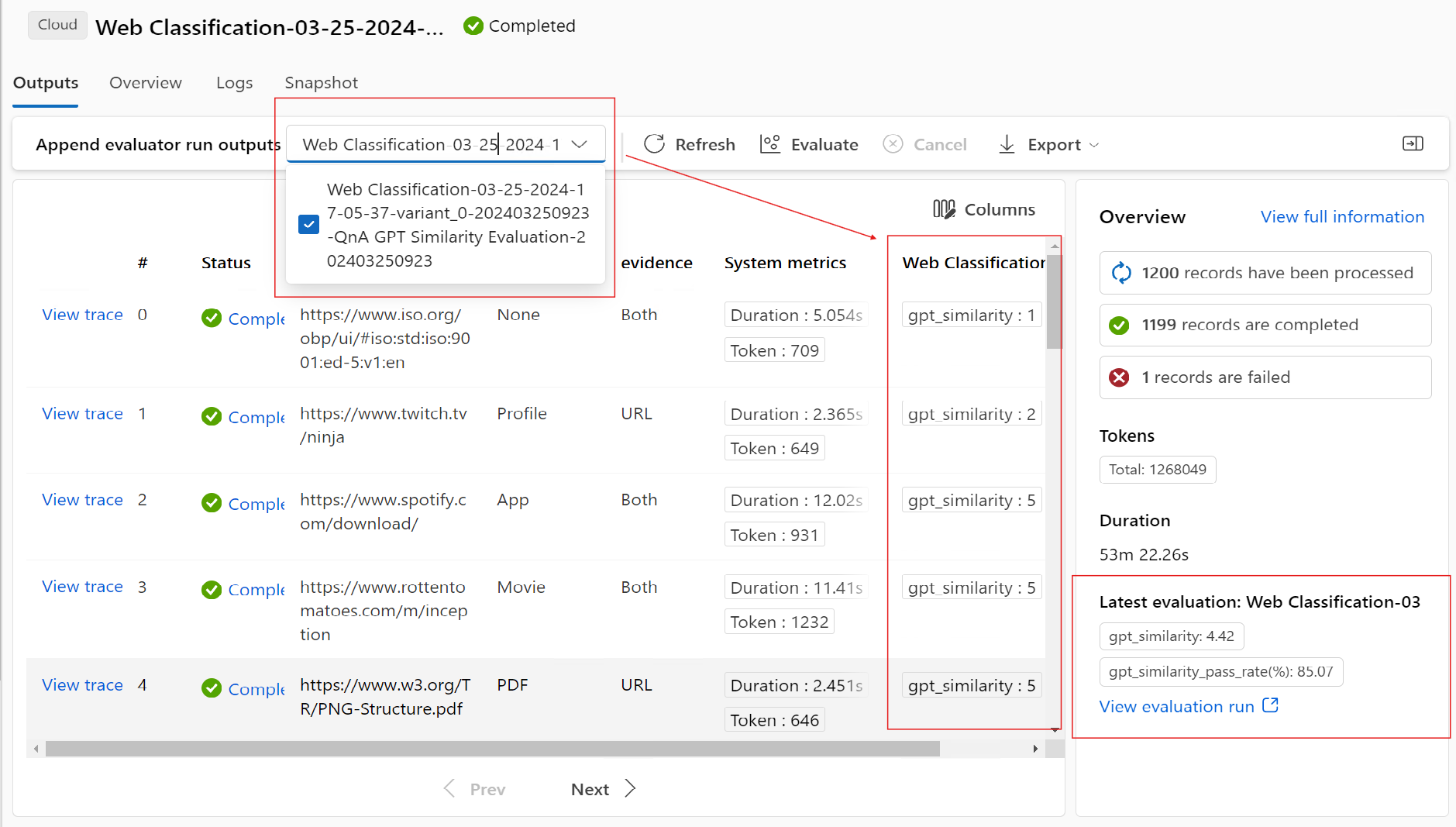The image size is (1456, 827).
Task: Open View trace for row 2
Action: 82,500
